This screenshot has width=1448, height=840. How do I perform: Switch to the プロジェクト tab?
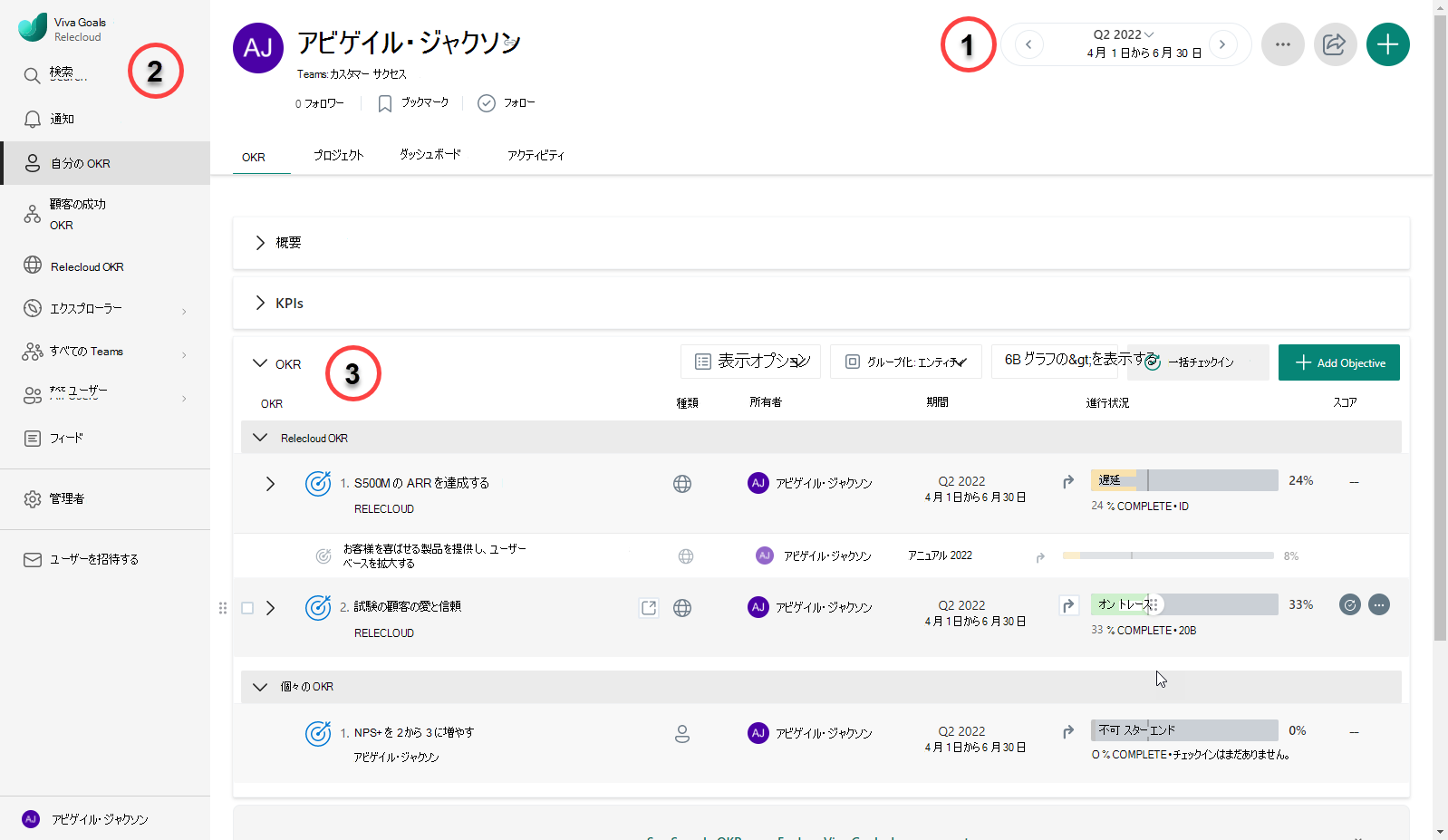tap(339, 156)
